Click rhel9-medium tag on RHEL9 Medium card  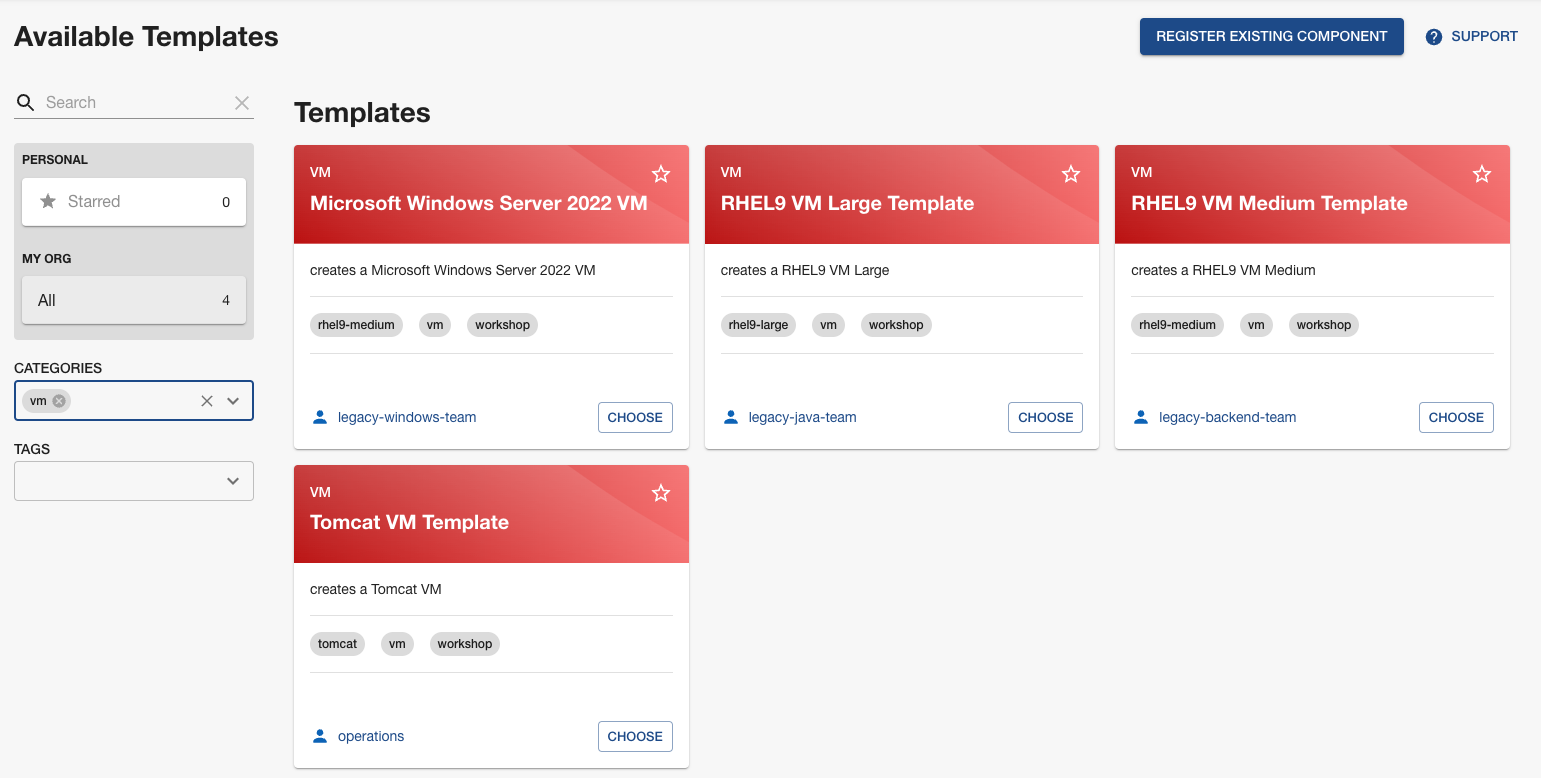pyautogui.click(x=1177, y=325)
